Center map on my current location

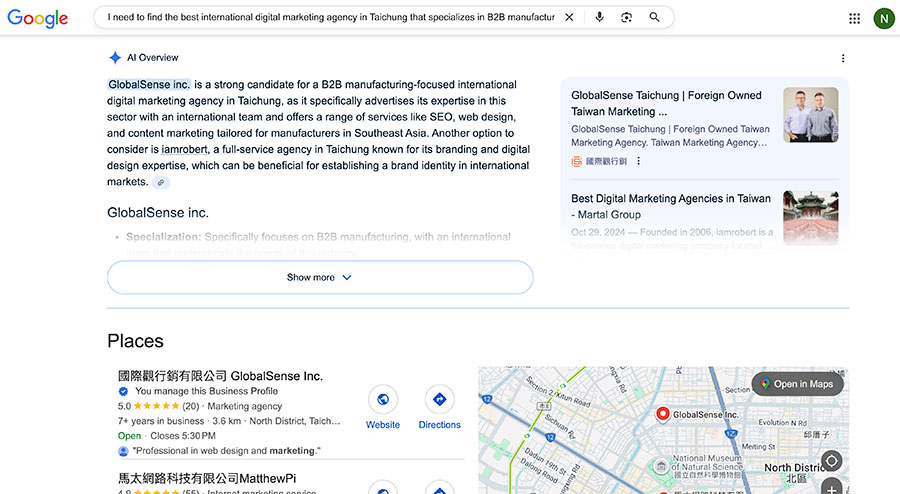click(x=831, y=461)
